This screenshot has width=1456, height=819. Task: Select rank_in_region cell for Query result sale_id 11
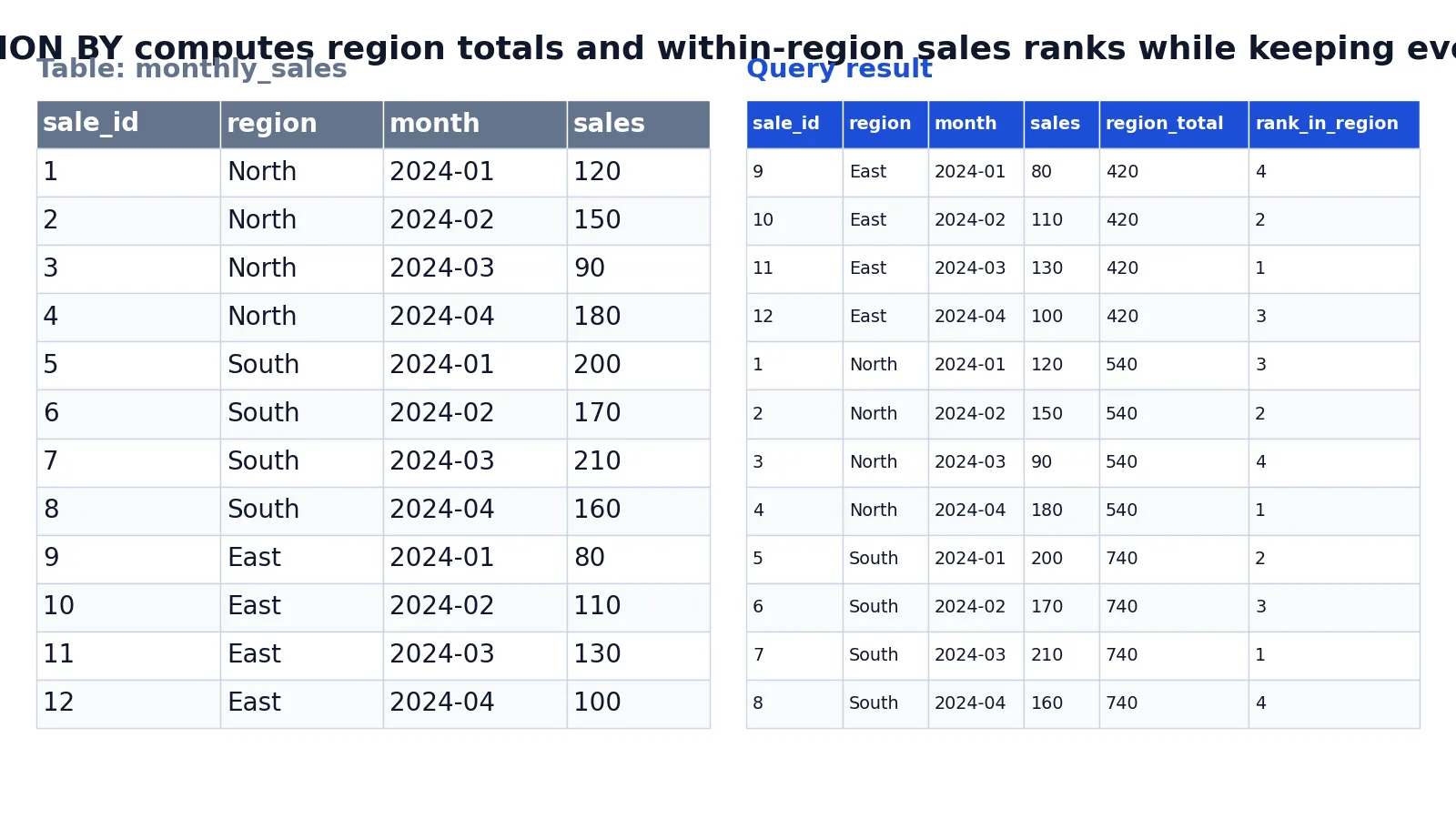(1334, 269)
